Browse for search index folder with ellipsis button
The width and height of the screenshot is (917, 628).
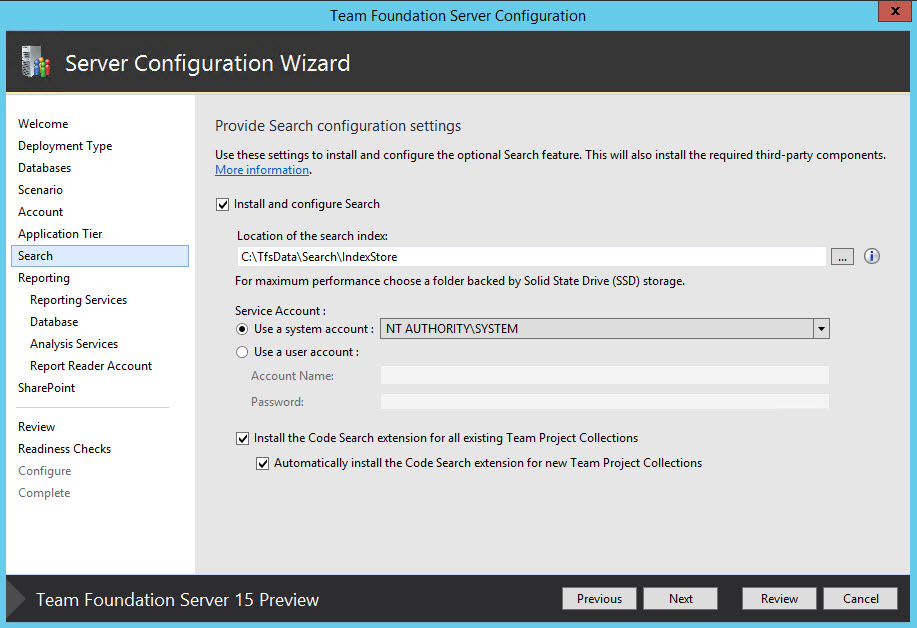(x=842, y=257)
